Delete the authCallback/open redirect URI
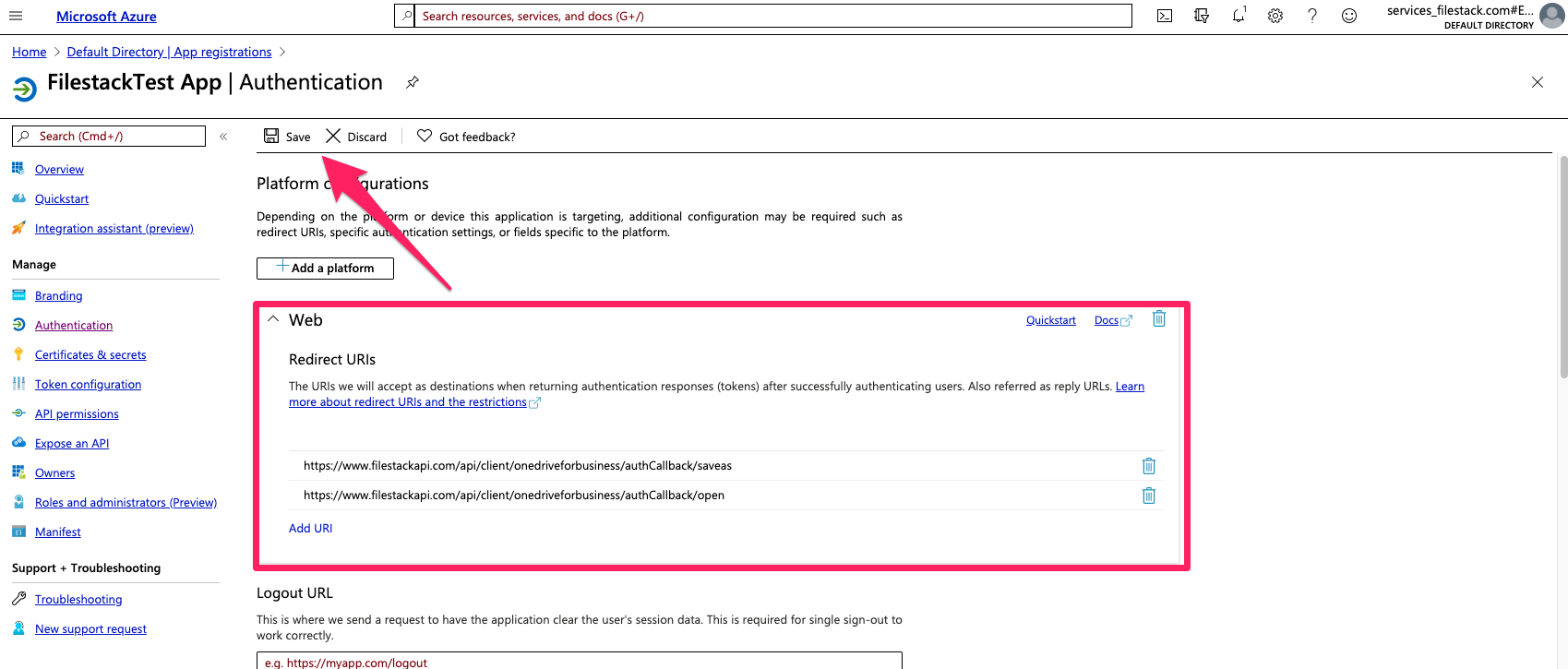Screen dimensions: 1568x669 point(1149,496)
